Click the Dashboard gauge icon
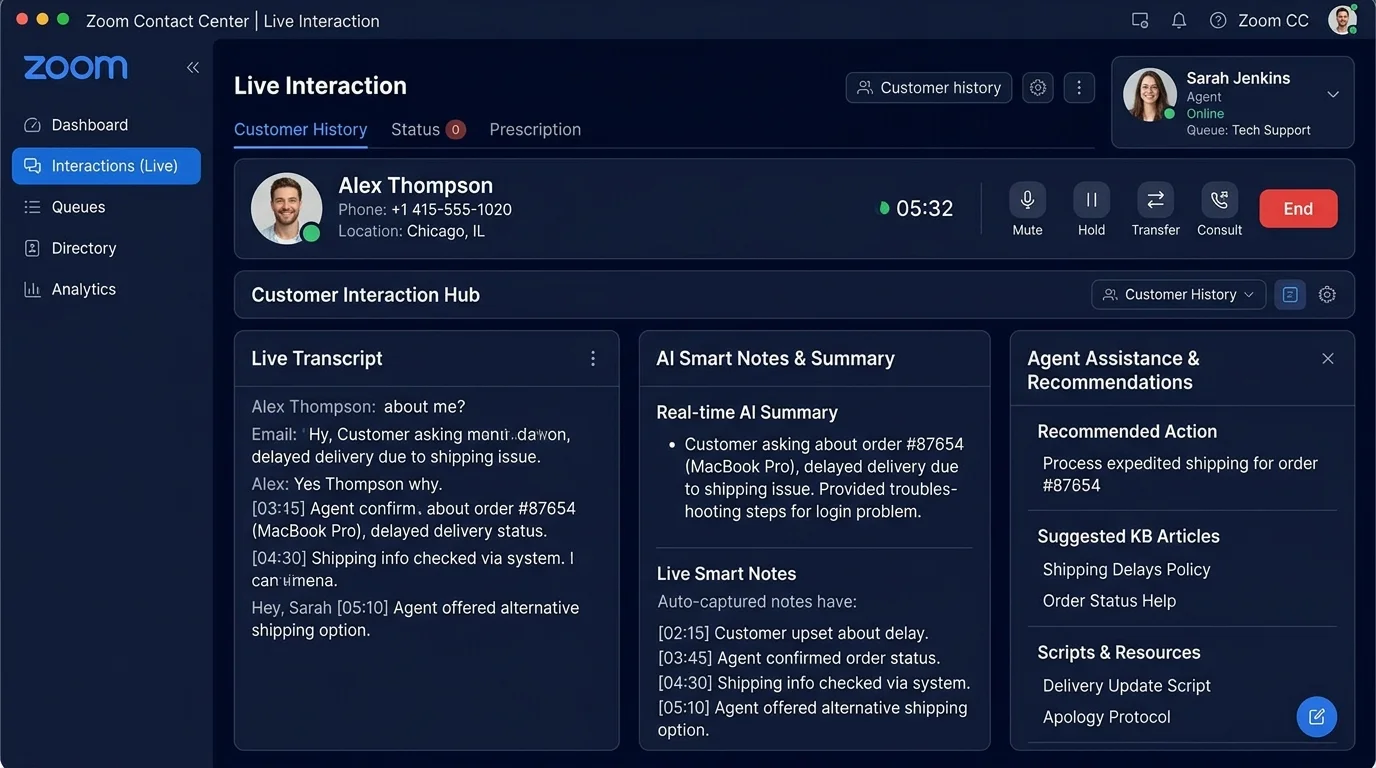The height and width of the screenshot is (768, 1376). point(32,125)
